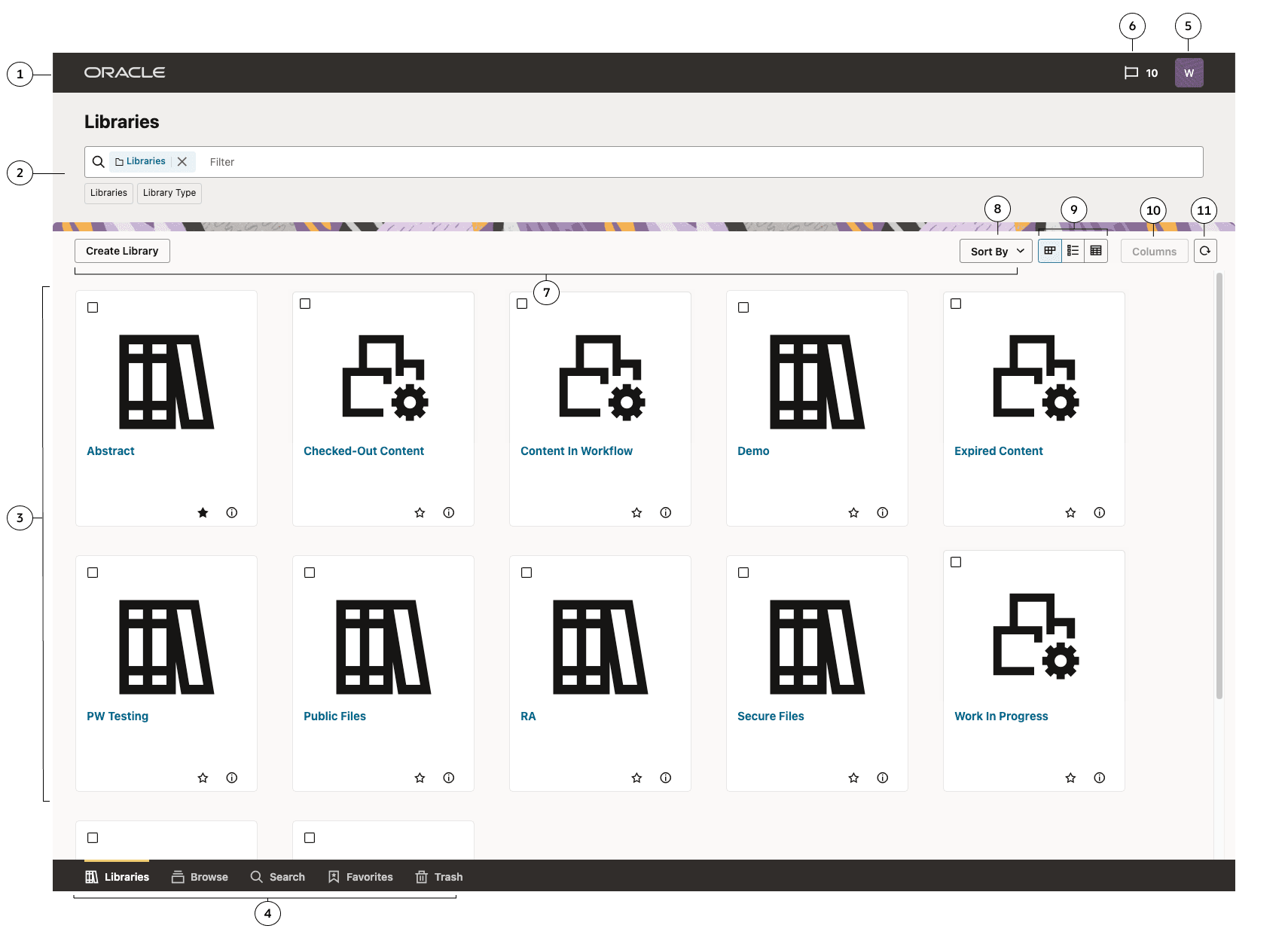Screen dimensions: 1288x944
Task: Open the PW Testing library link
Action: [118, 716]
